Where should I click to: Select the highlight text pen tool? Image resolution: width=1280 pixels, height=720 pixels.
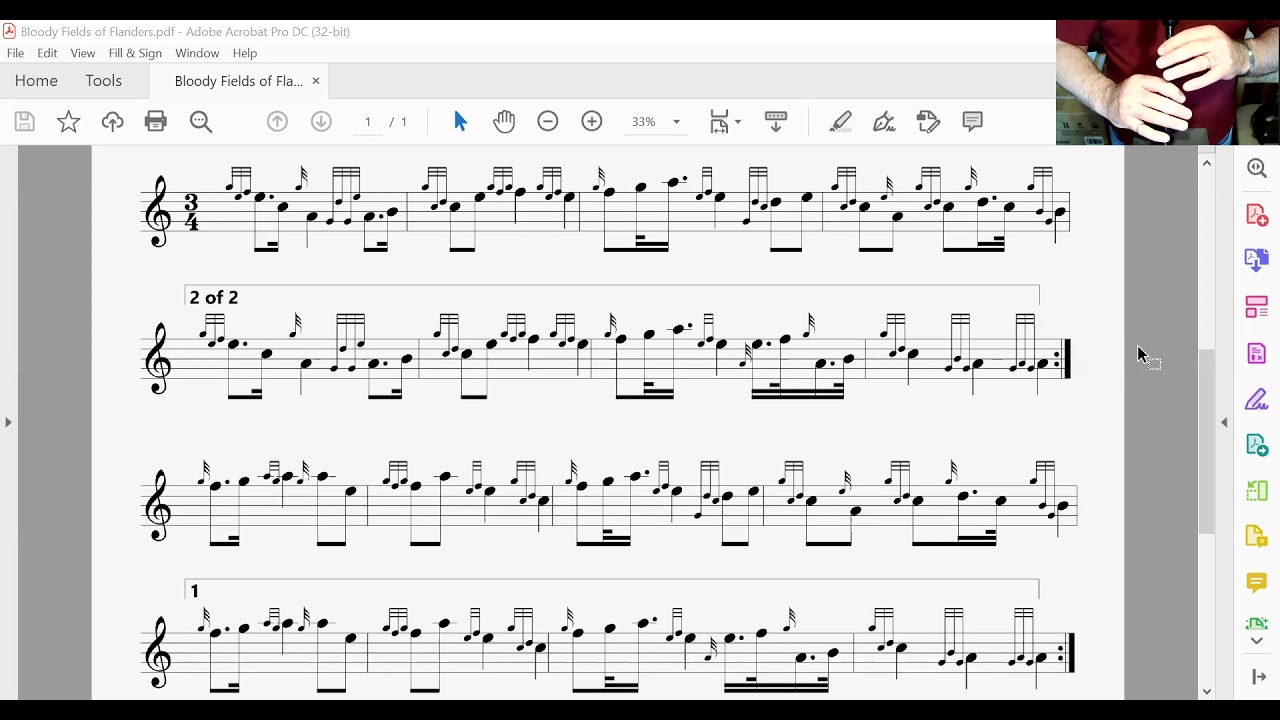click(x=841, y=121)
